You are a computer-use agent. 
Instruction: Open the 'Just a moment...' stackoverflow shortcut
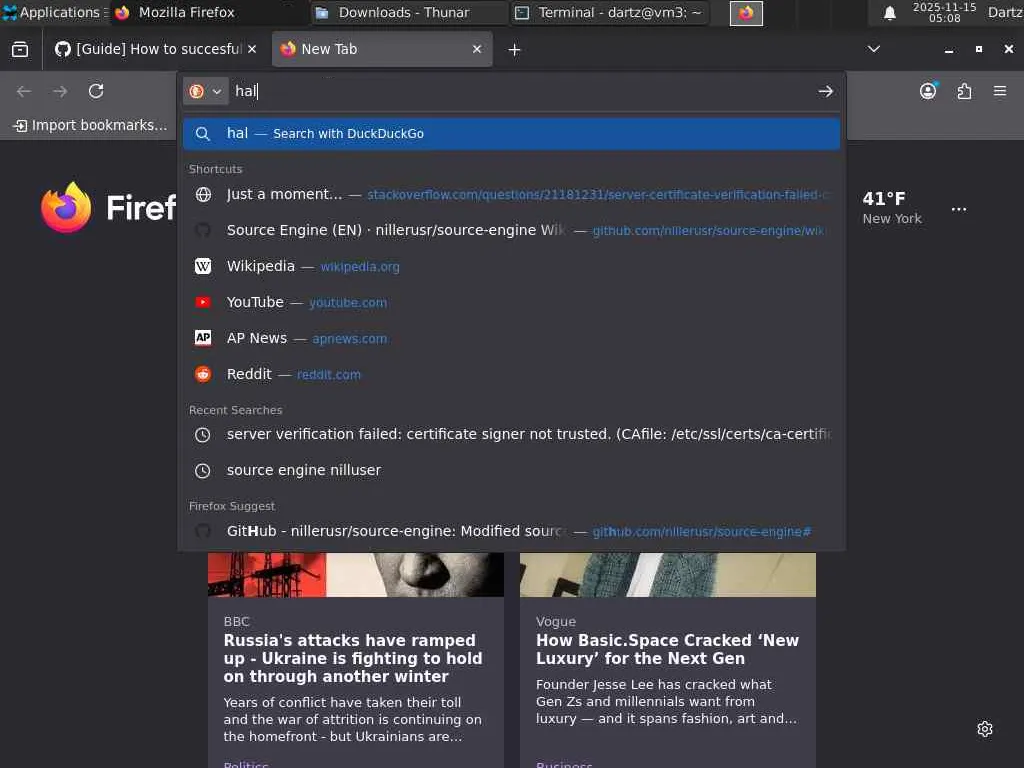point(511,195)
